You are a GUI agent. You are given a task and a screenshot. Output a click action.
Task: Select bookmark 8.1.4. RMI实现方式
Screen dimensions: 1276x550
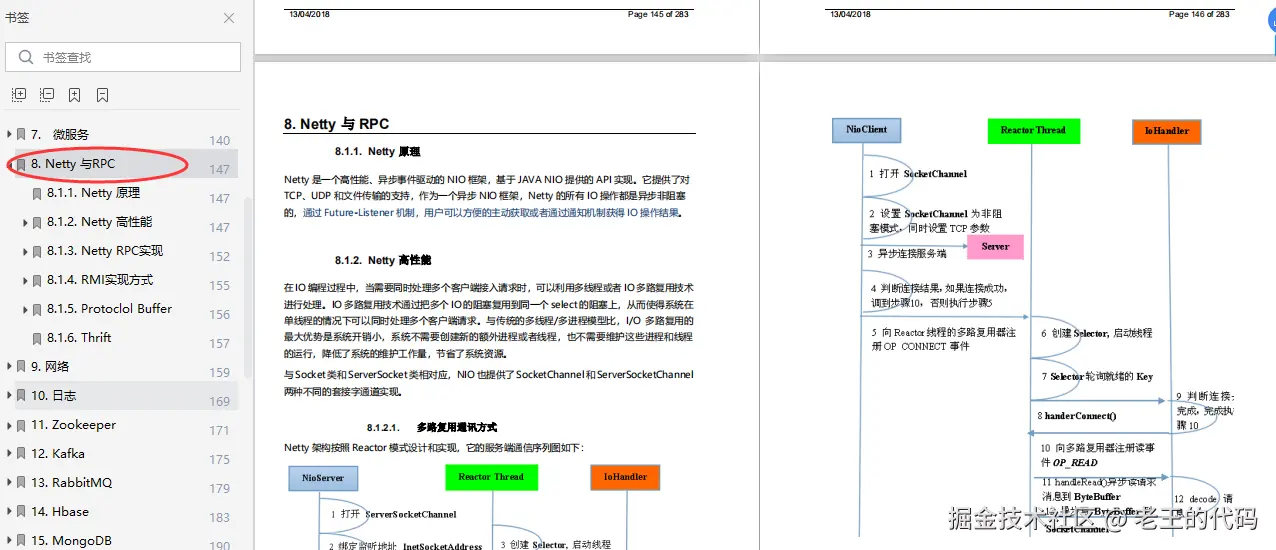[x=100, y=279]
